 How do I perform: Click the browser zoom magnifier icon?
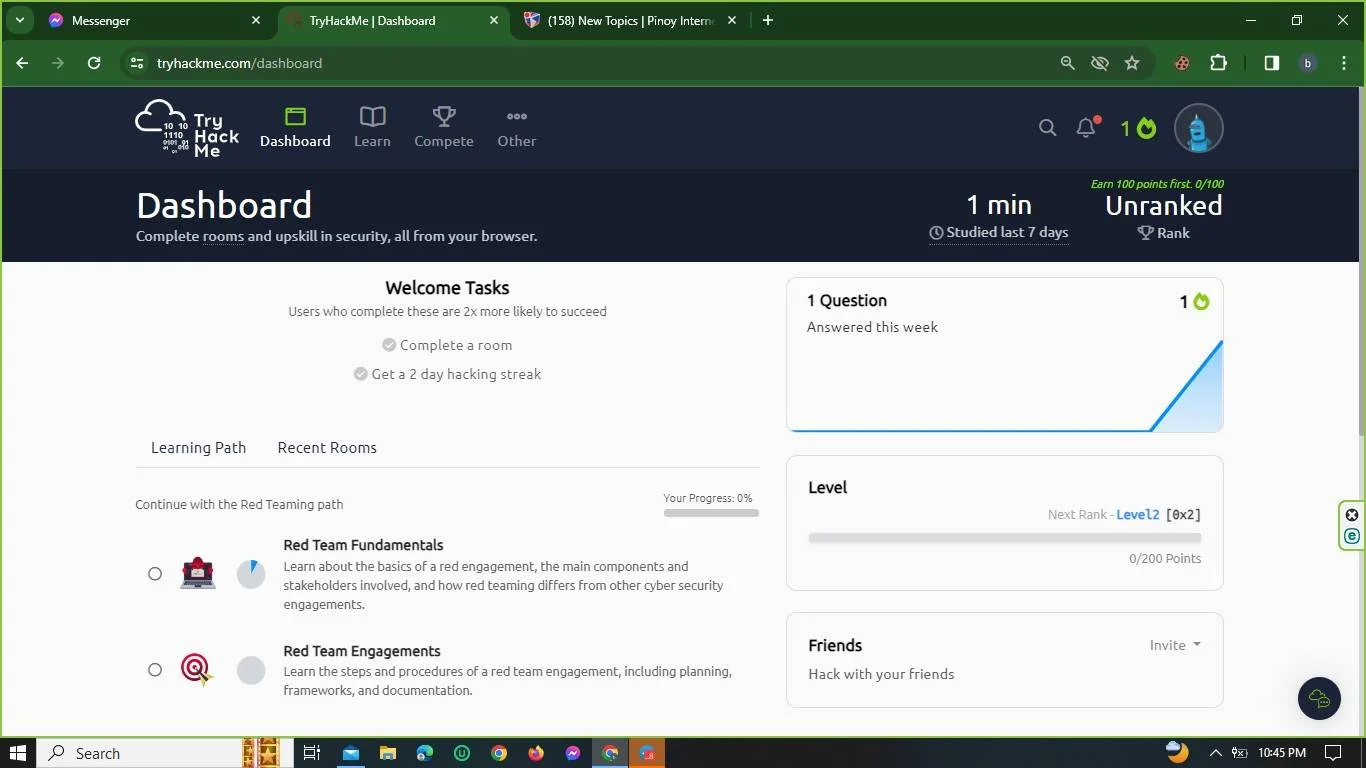coord(1067,63)
